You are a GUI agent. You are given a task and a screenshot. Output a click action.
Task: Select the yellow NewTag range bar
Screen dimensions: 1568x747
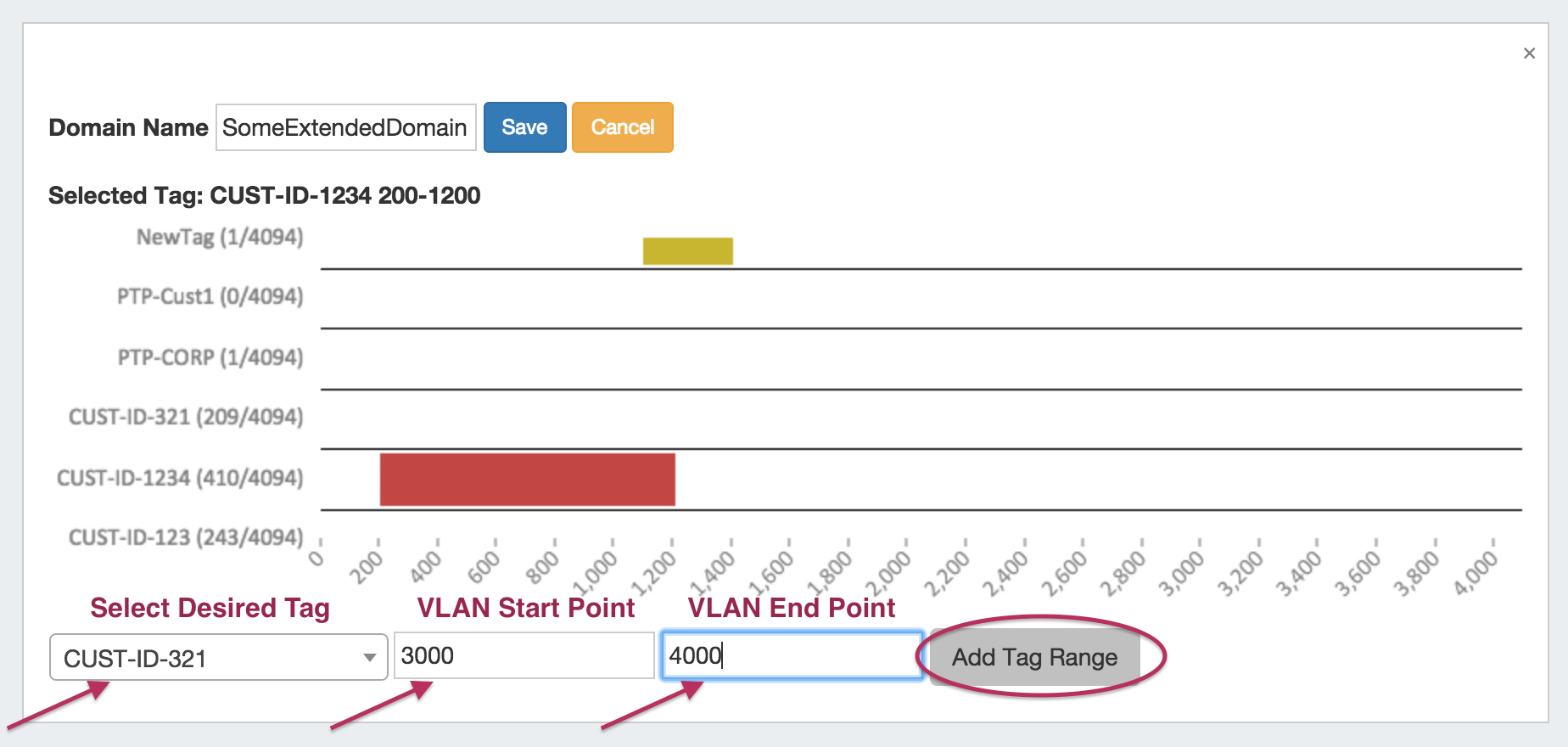[687, 251]
